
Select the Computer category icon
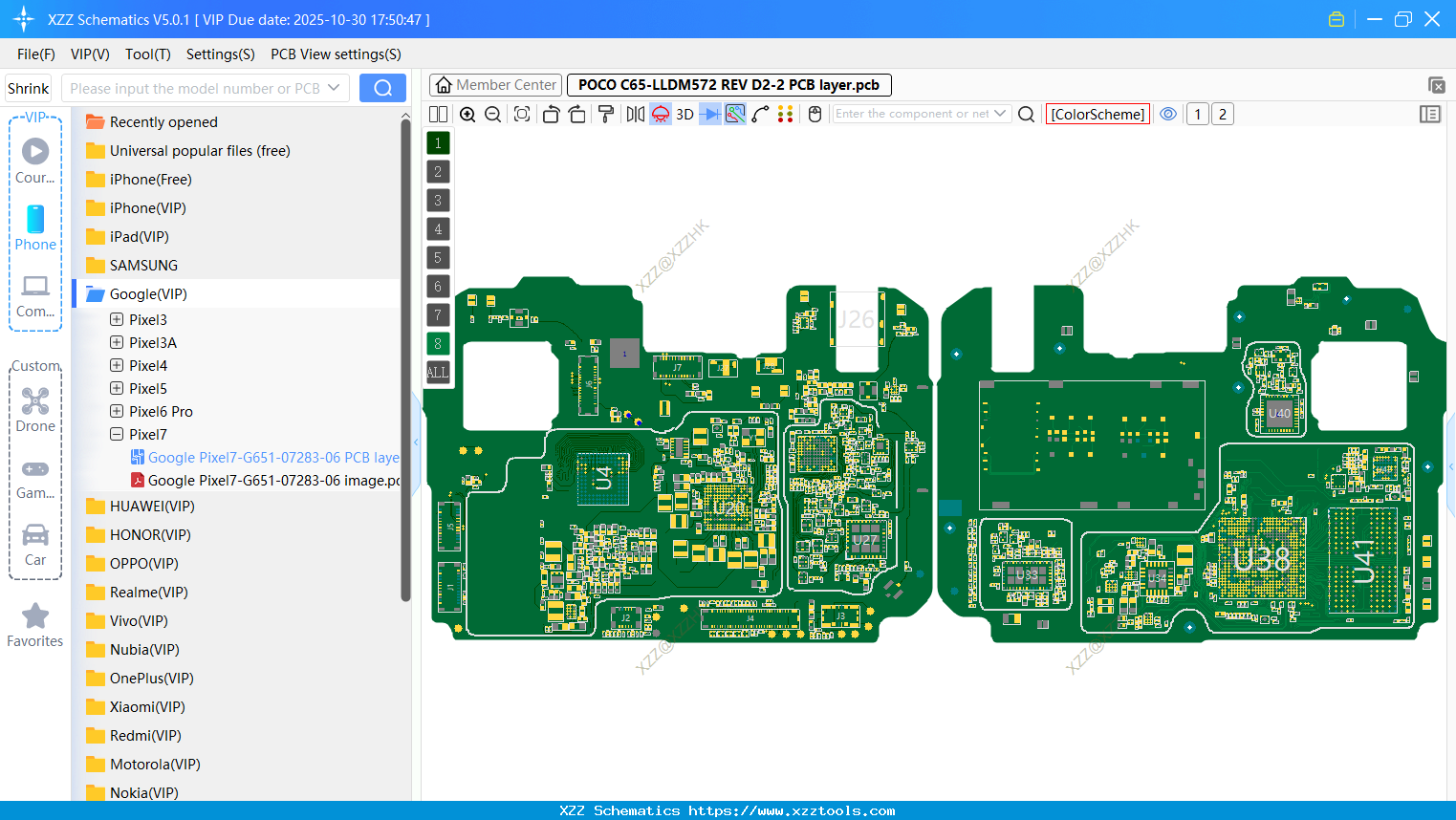pos(35,295)
